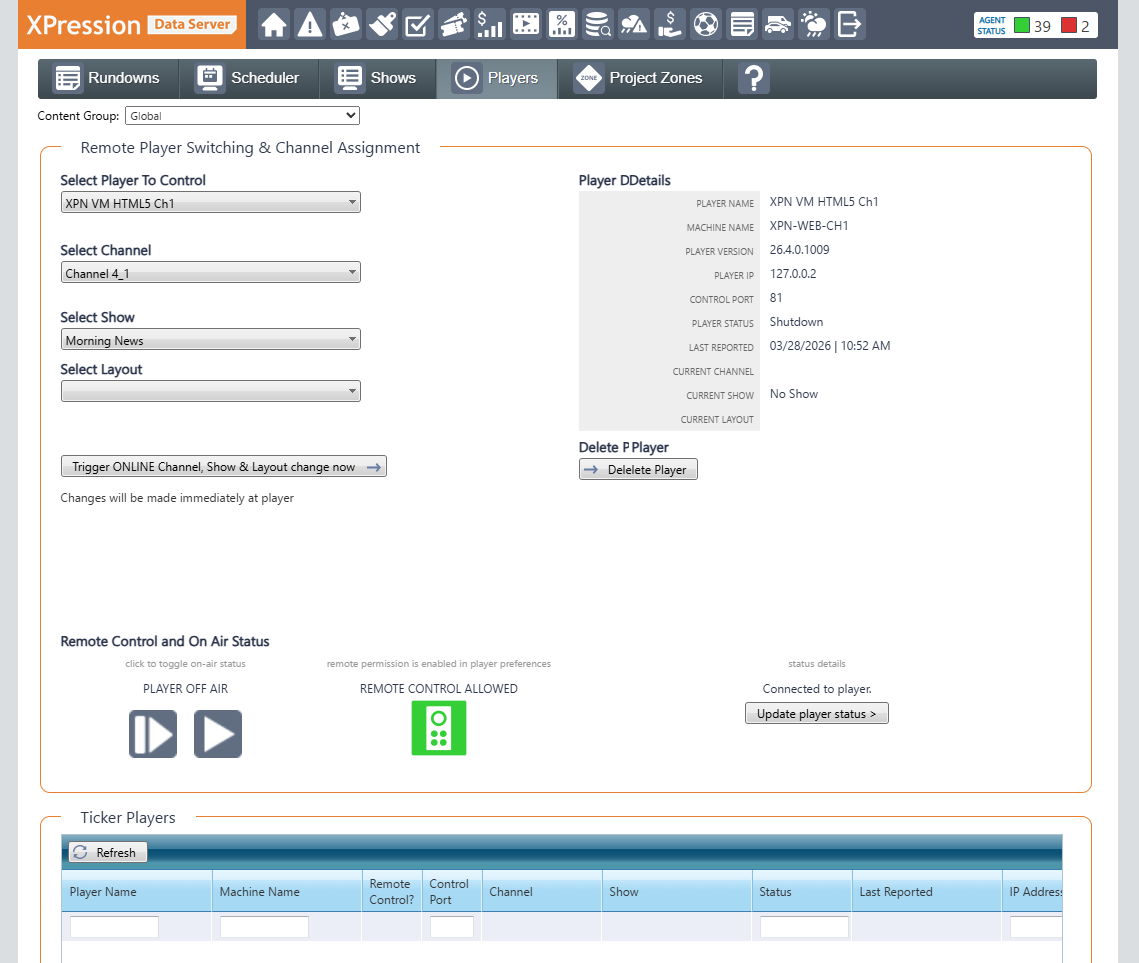Screen dimensions: 1139x963
Task: Open the Home icon in top toolbar
Action: [274, 25]
